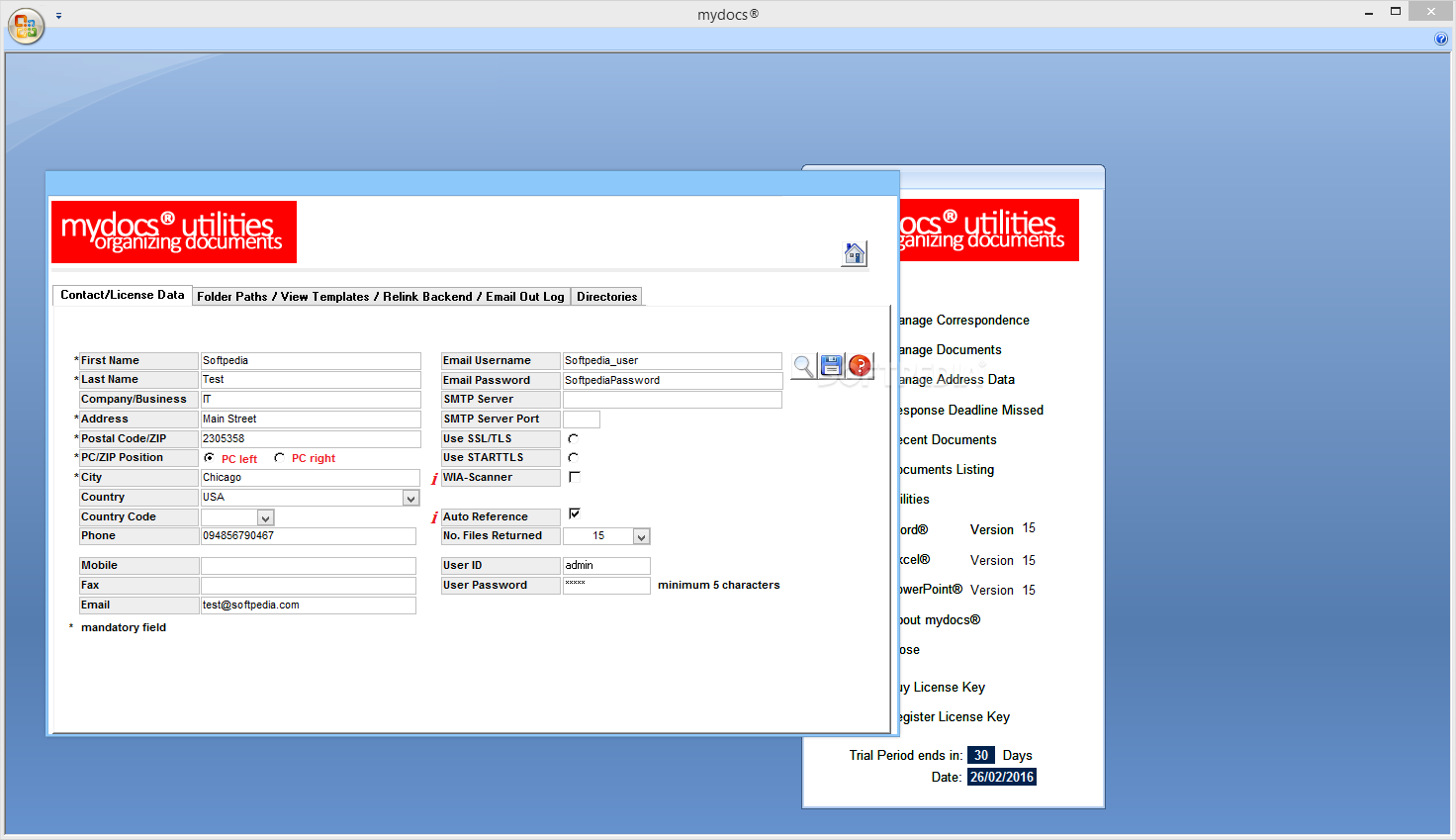Click the User ID field with admin
Image resolution: width=1456 pixels, height=840 pixels.
606,566
